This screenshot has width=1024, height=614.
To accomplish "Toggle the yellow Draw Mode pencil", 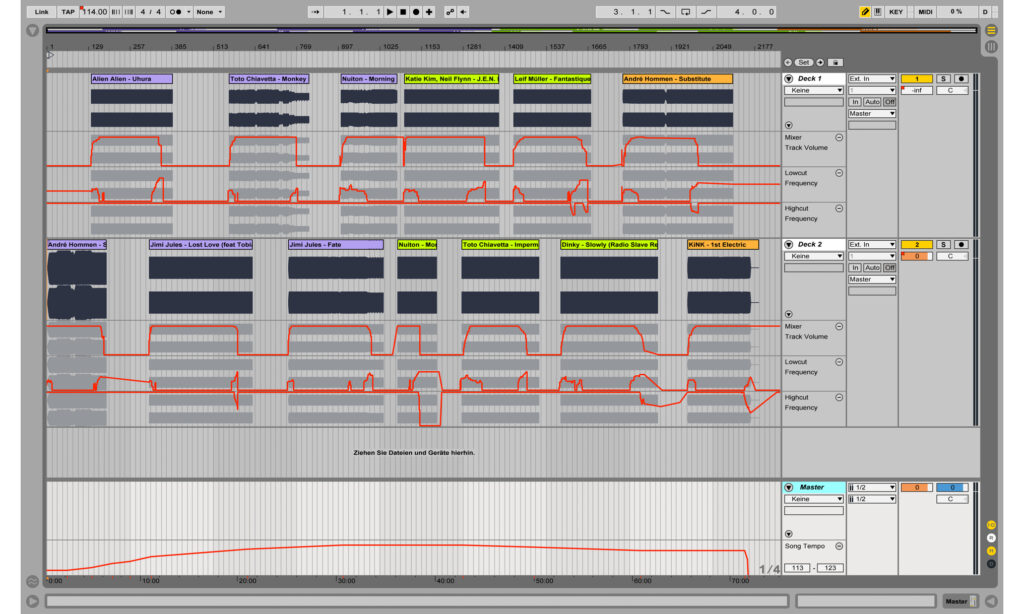I will click(x=865, y=12).
